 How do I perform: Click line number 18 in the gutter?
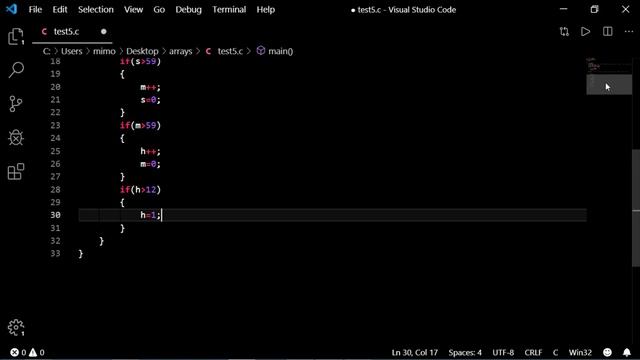pos(56,61)
